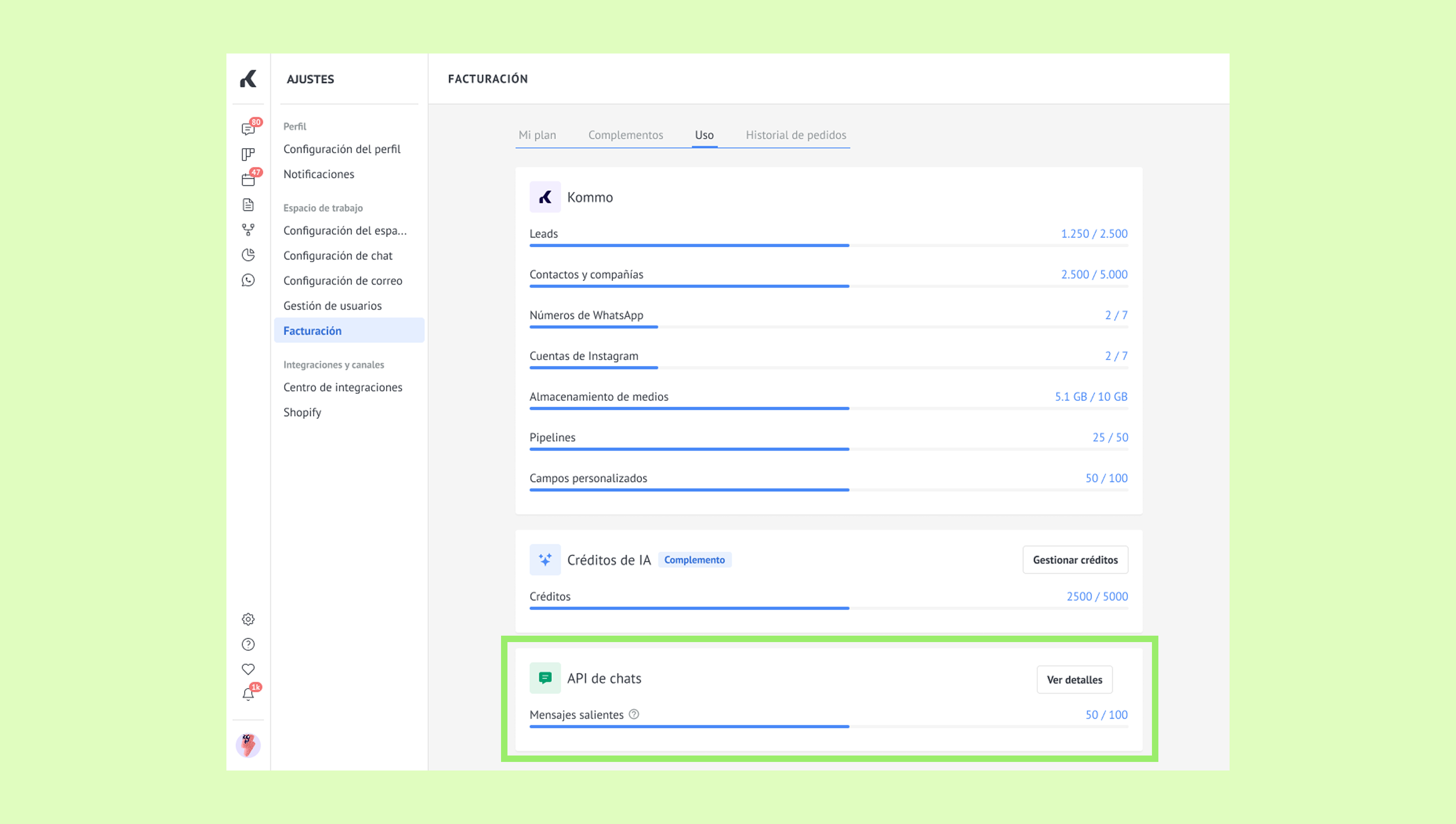This screenshot has width=1456, height=824.
Task: Click the Almacenamiento de medios label
Action: tap(599, 396)
